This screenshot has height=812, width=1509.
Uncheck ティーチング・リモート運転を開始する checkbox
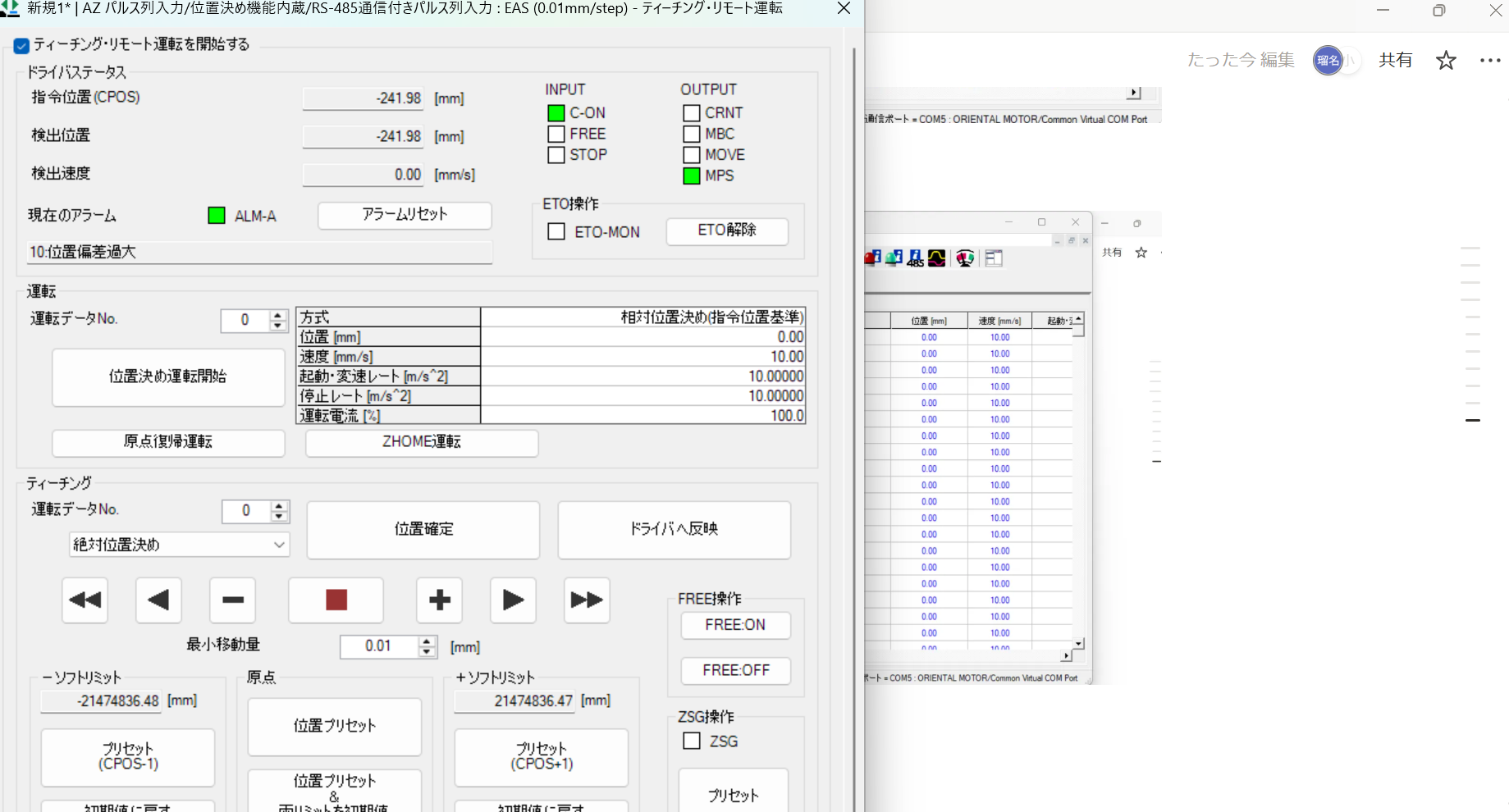tap(22, 45)
